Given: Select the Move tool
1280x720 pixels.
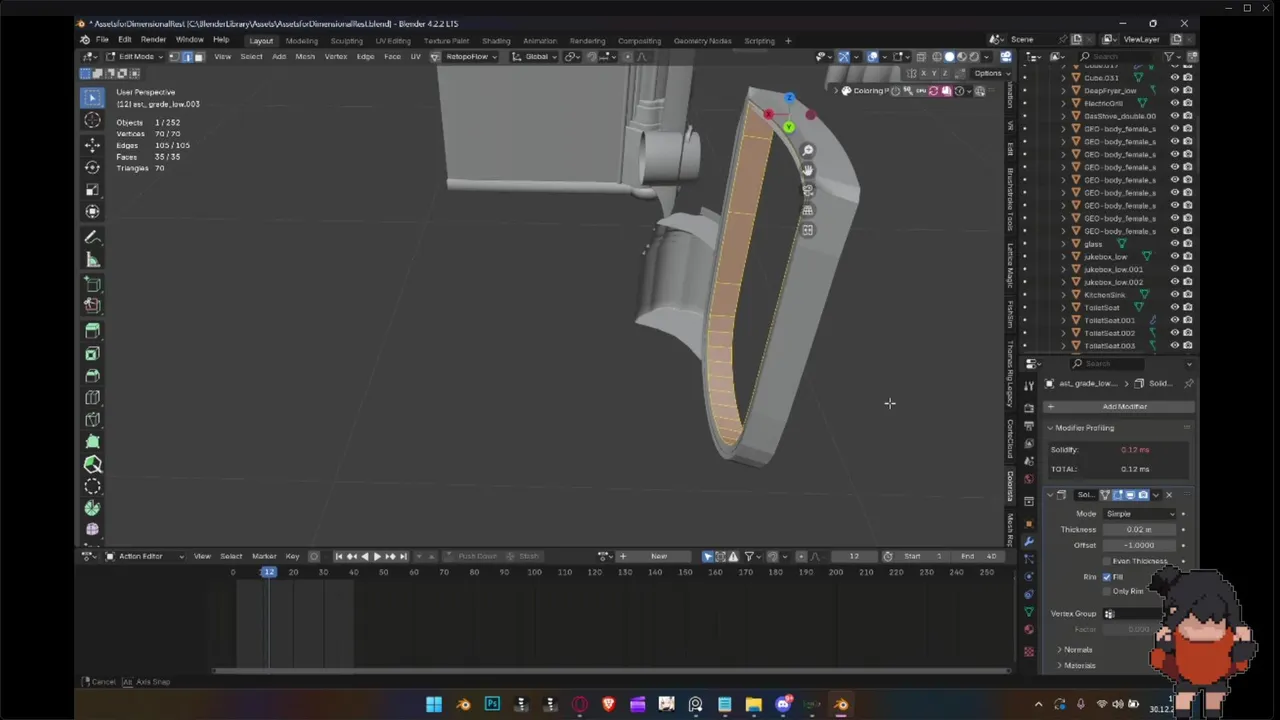Looking at the screenshot, I should [x=93, y=145].
